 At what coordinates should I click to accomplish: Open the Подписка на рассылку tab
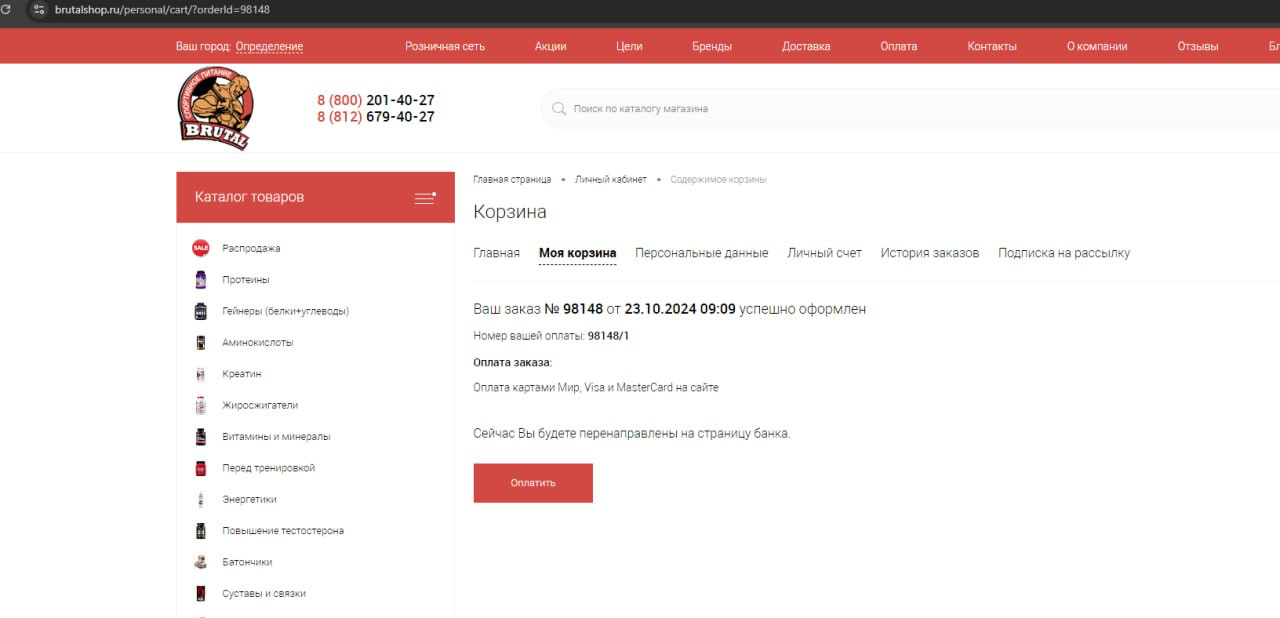tap(1064, 253)
